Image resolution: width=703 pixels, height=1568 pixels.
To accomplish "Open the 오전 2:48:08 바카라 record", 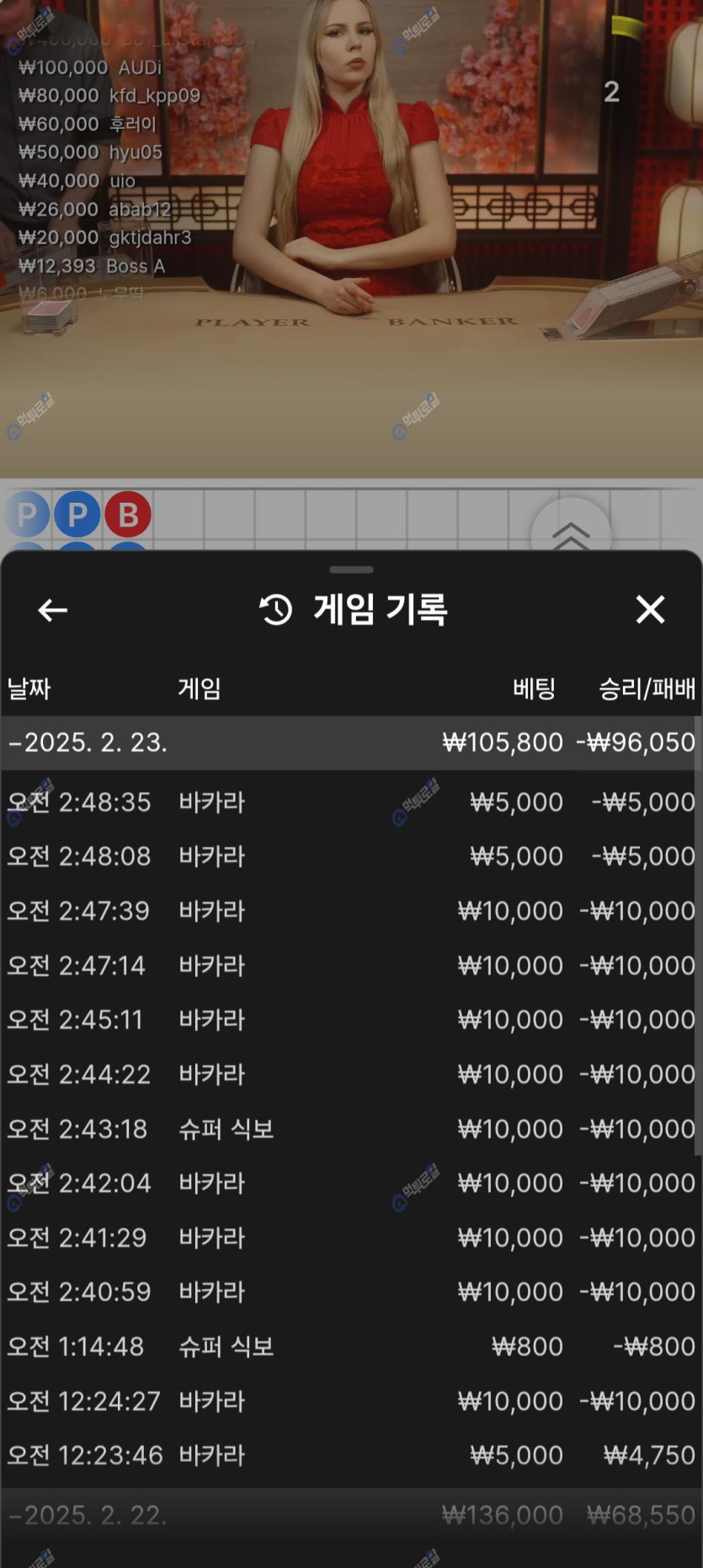I will point(351,856).
